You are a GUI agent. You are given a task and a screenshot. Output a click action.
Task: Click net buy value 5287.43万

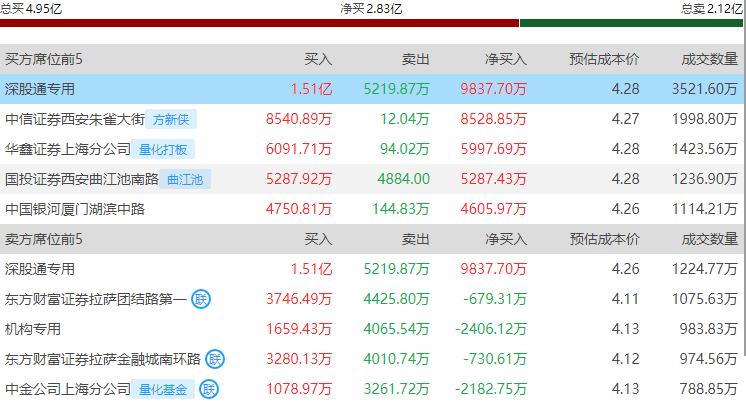point(493,179)
